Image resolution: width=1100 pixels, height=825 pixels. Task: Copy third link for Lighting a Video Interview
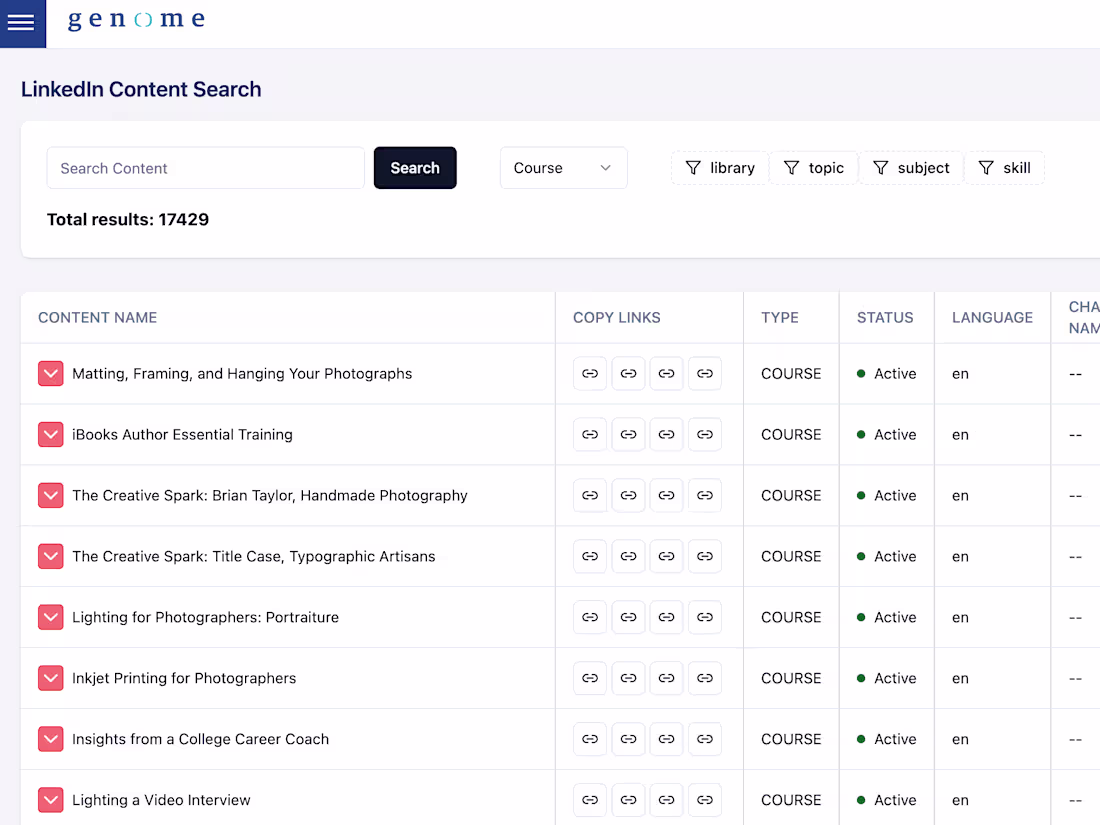(x=666, y=801)
